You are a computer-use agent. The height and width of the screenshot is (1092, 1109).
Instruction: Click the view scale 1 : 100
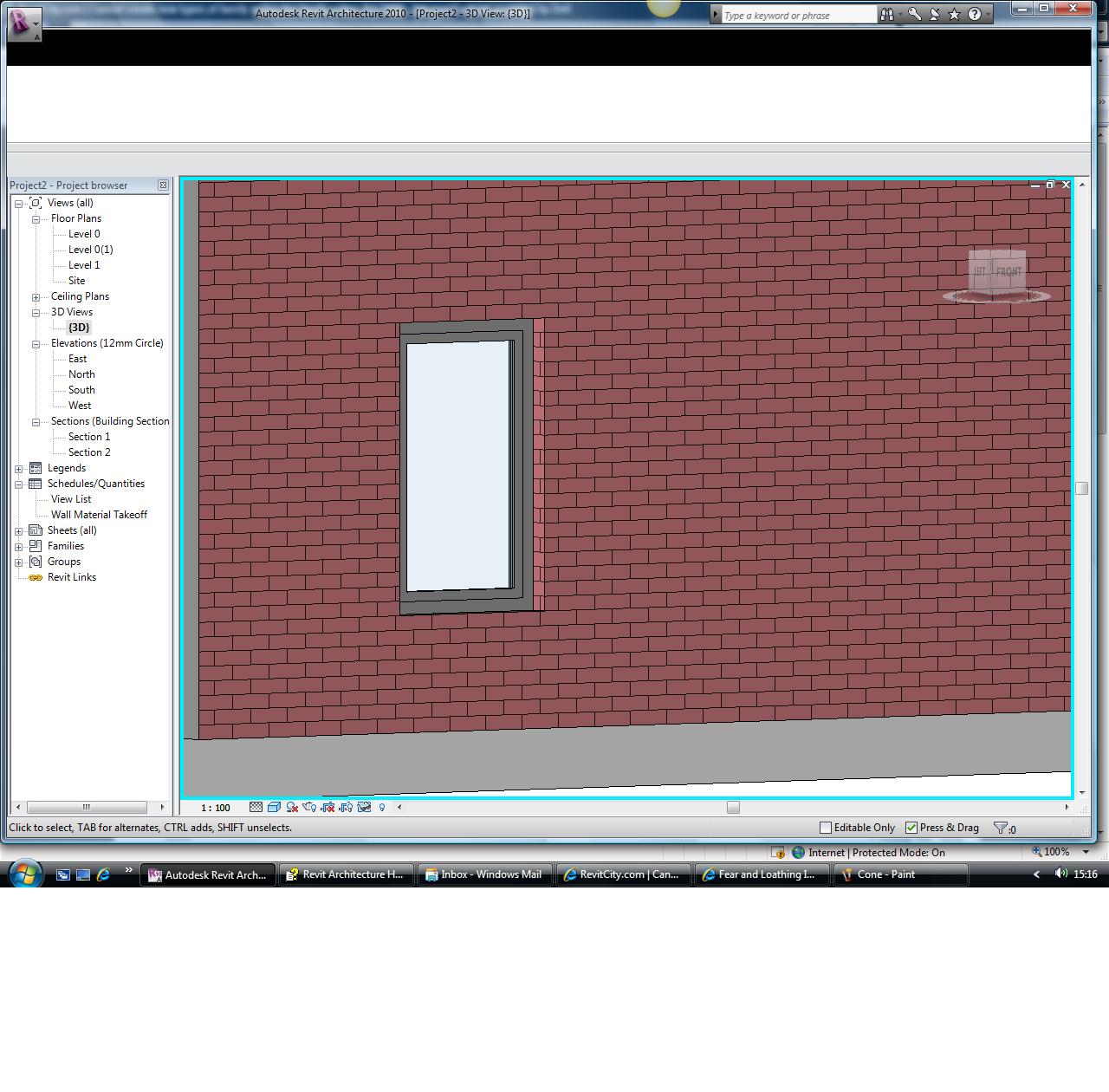pos(216,808)
